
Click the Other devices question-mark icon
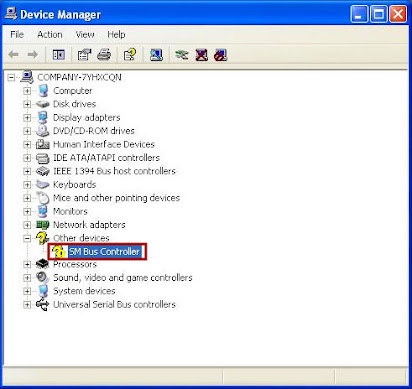[x=42, y=238]
